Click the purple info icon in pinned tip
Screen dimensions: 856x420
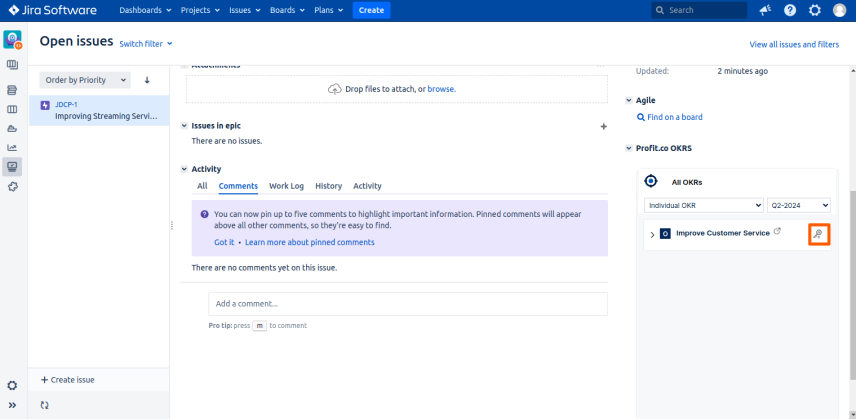coord(204,214)
